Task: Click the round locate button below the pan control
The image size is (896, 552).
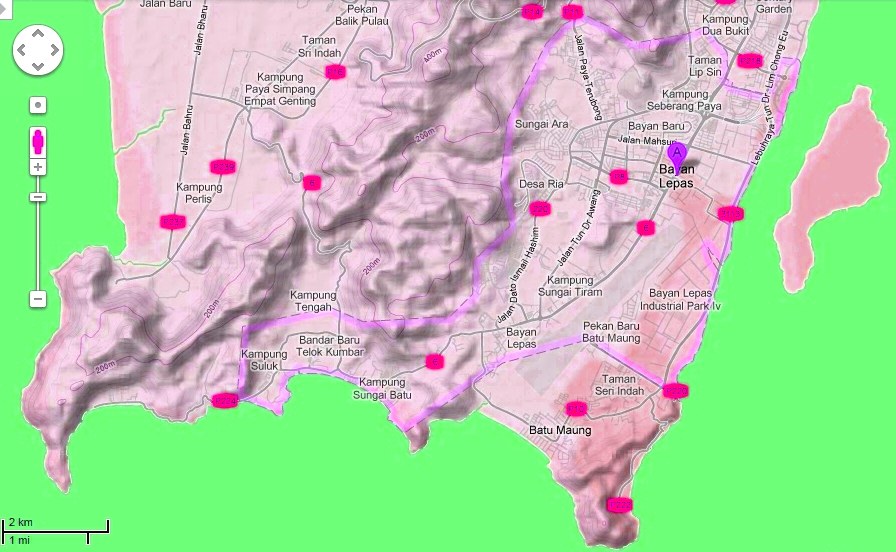Action: (38, 105)
